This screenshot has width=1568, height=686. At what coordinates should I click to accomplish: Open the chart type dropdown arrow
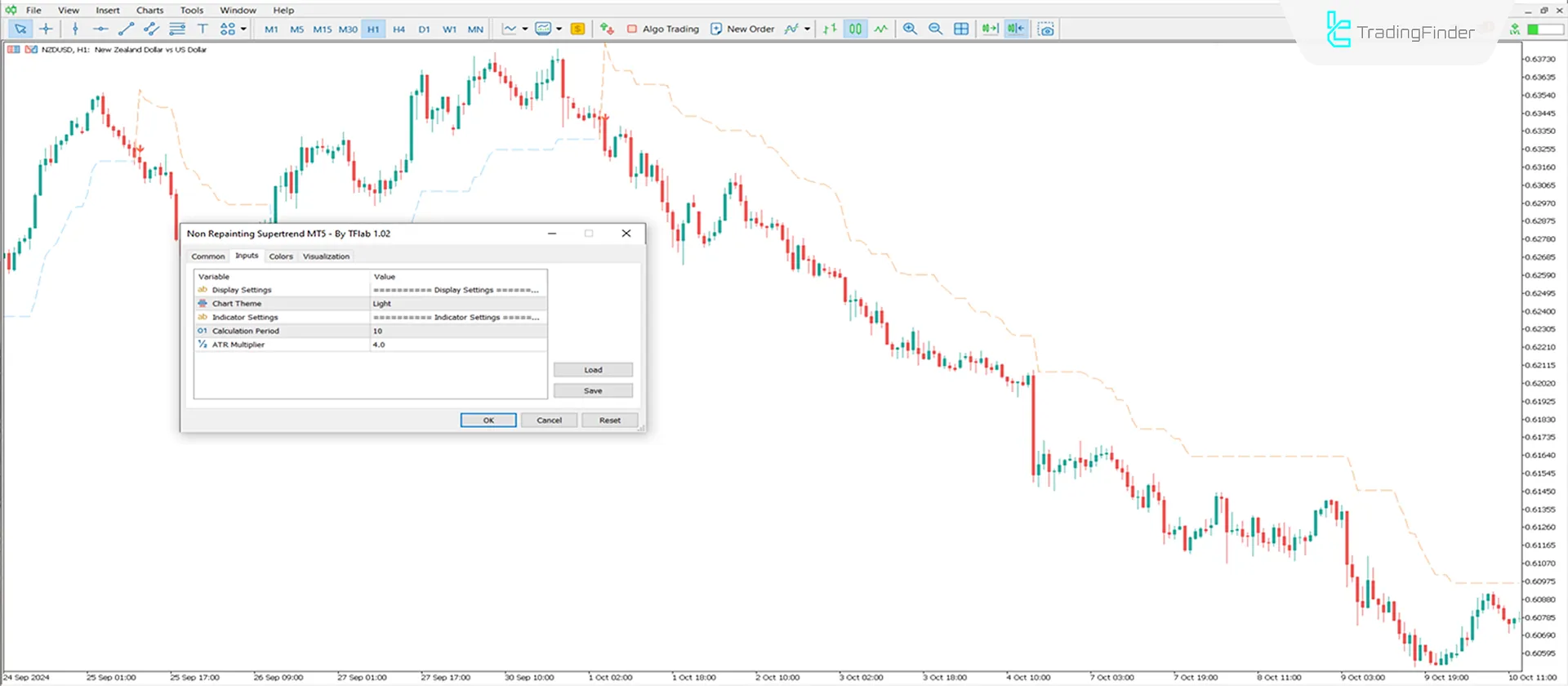tap(524, 29)
